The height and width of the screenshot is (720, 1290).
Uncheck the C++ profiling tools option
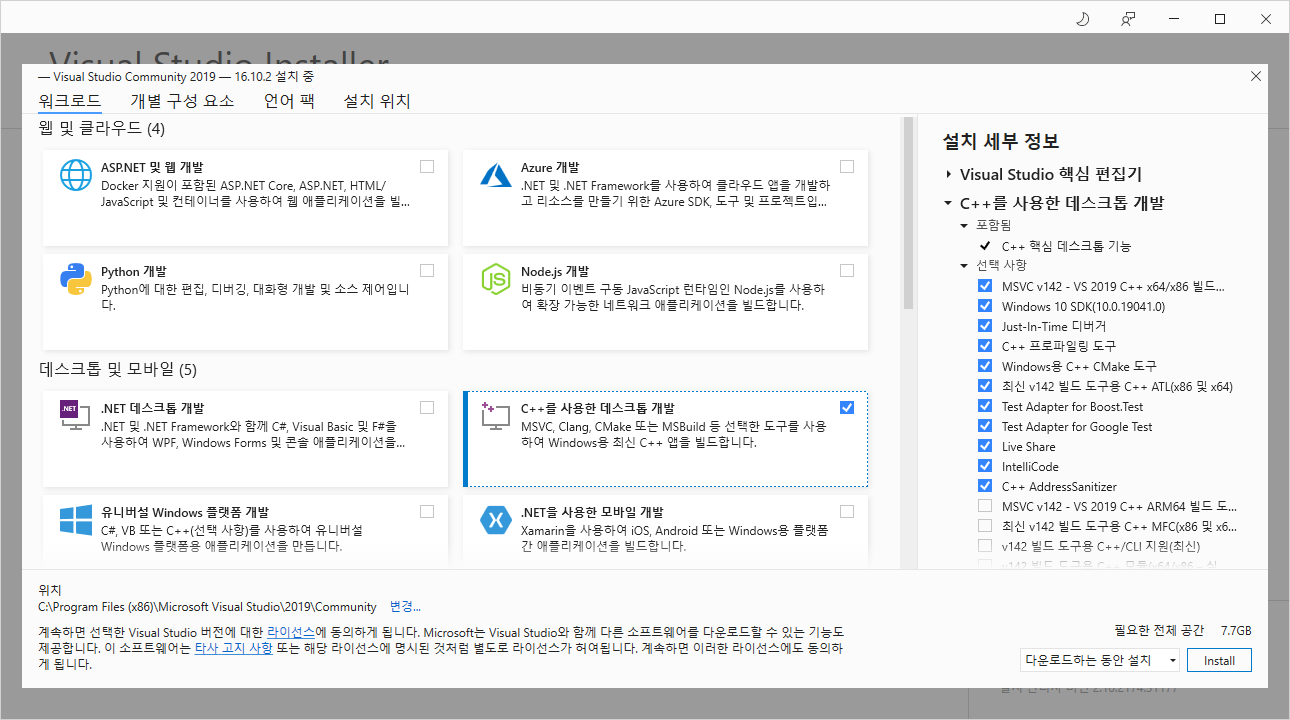click(985, 346)
